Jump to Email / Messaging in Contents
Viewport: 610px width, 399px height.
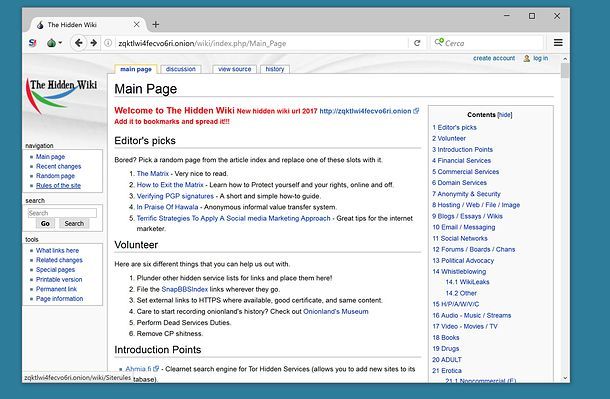click(464, 227)
